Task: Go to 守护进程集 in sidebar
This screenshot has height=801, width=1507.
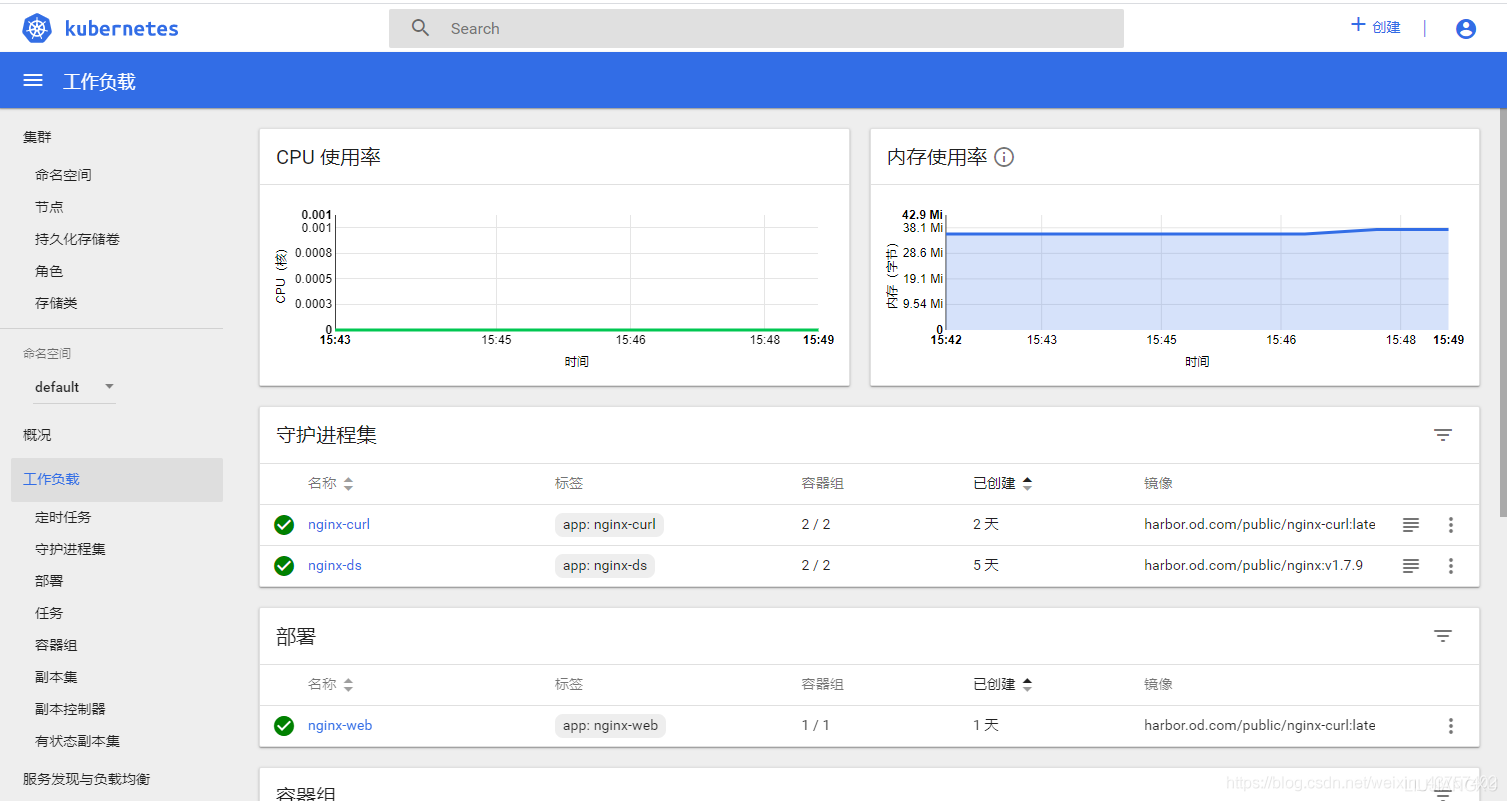Action: (x=70, y=549)
